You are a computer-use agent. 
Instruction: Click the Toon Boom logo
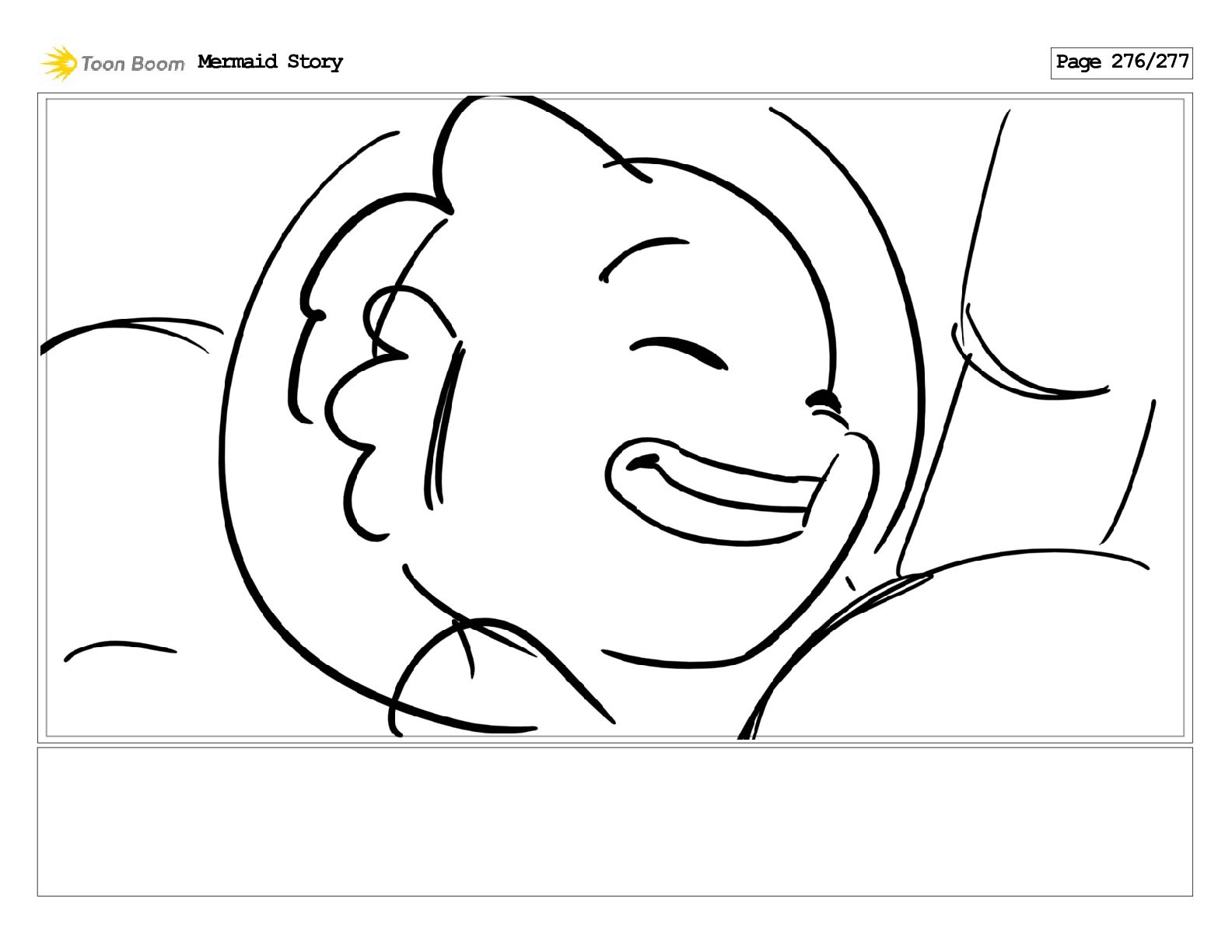click(x=113, y=63)
